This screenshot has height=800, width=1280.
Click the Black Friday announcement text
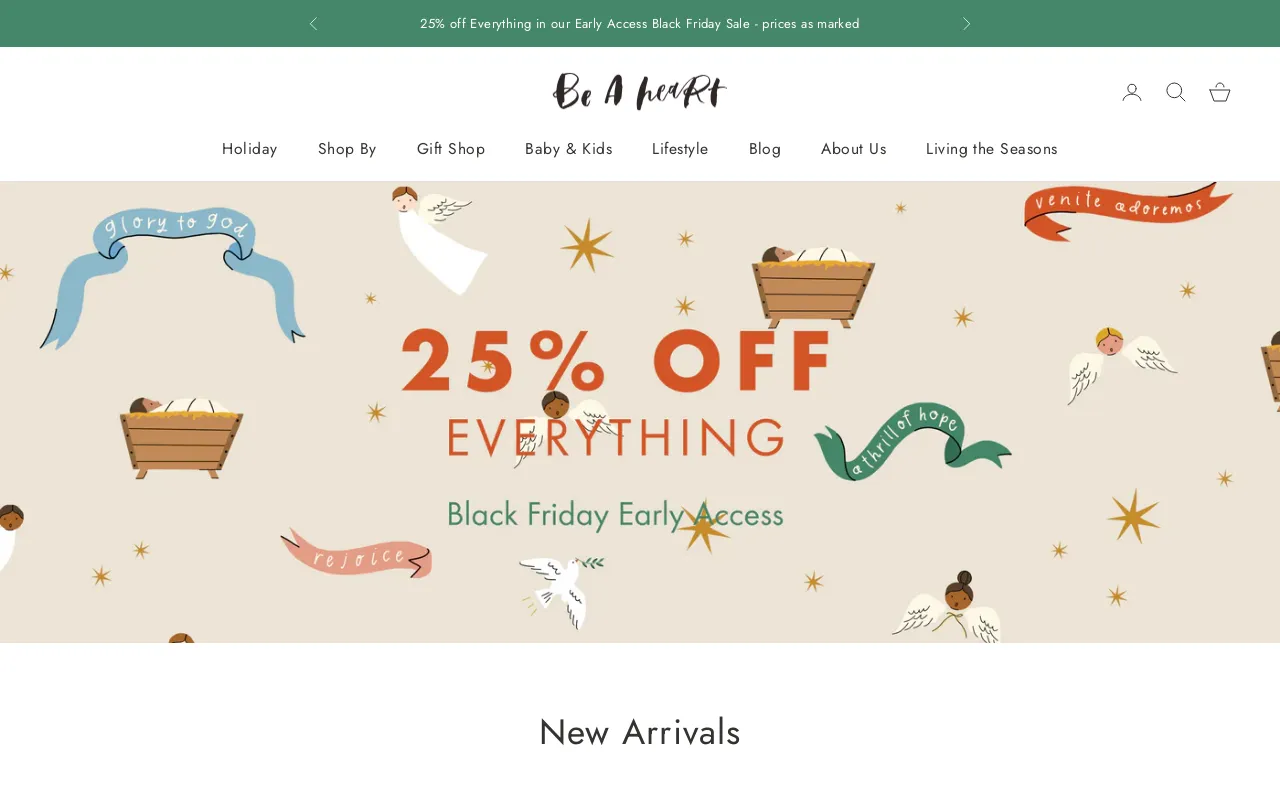[639, 24]
